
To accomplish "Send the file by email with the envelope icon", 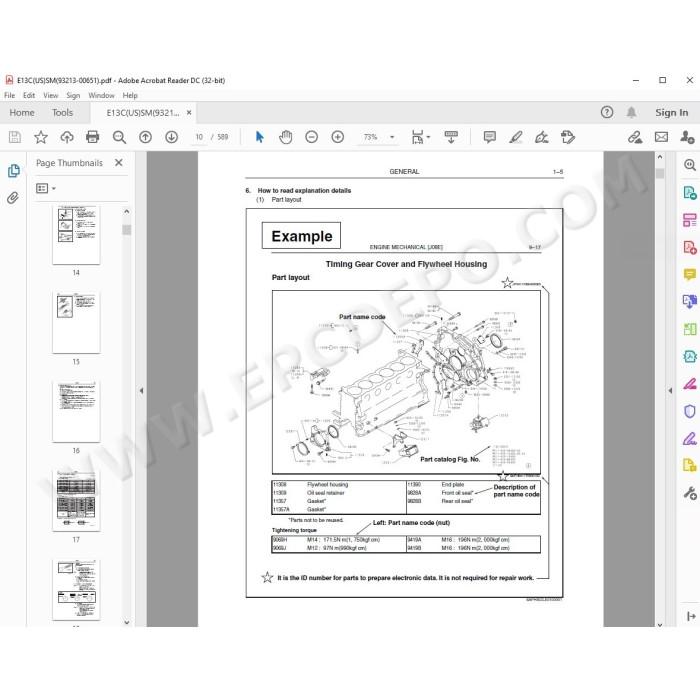I will (x=661, y=137).
